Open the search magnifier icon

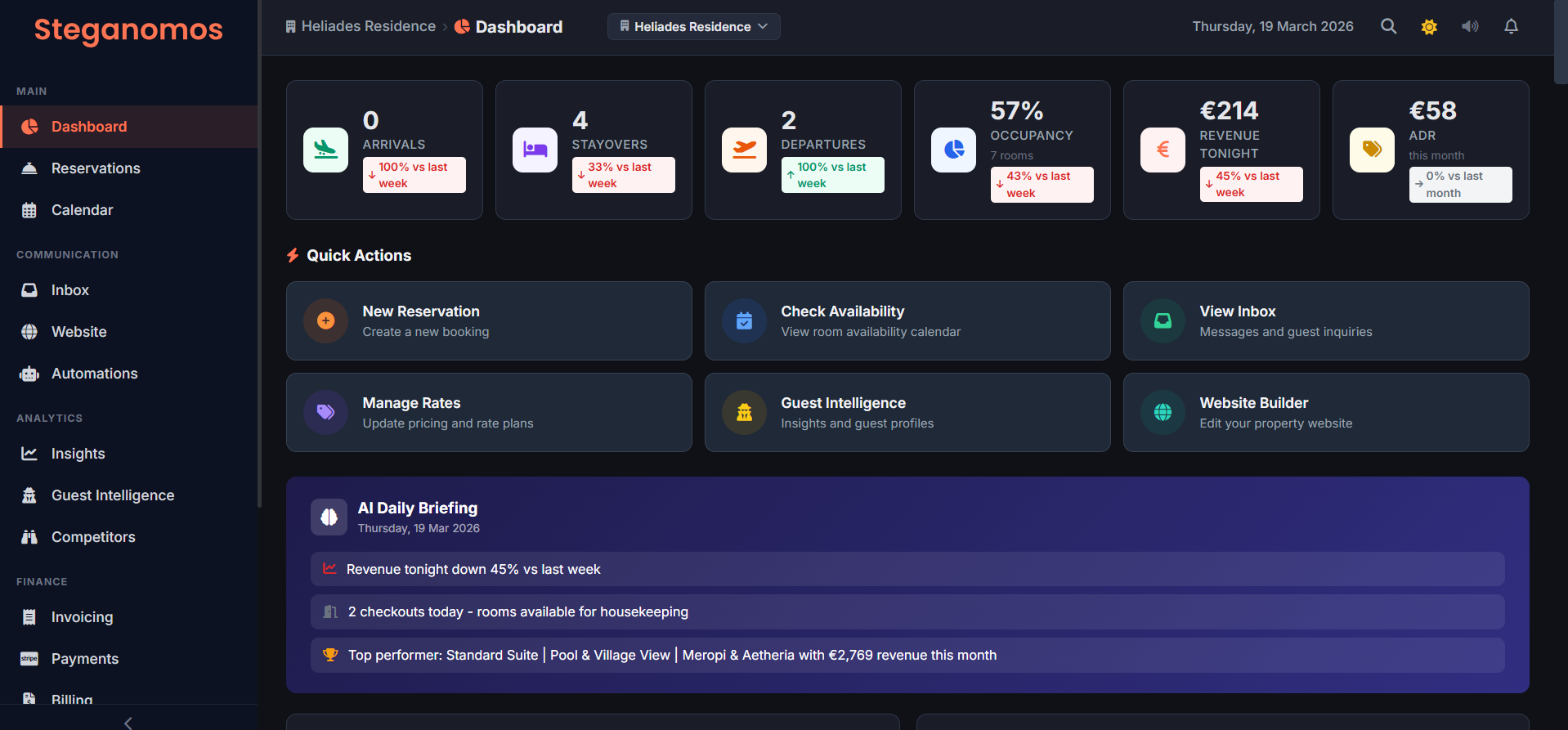pyautogui.click(x=1388, y=26)
